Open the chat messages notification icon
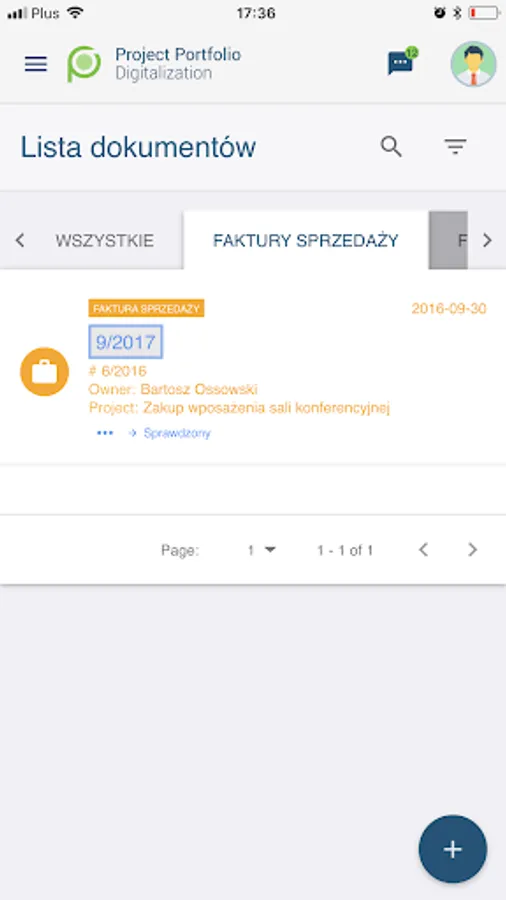This screenshot has width=506, height=900. point(402,62)
